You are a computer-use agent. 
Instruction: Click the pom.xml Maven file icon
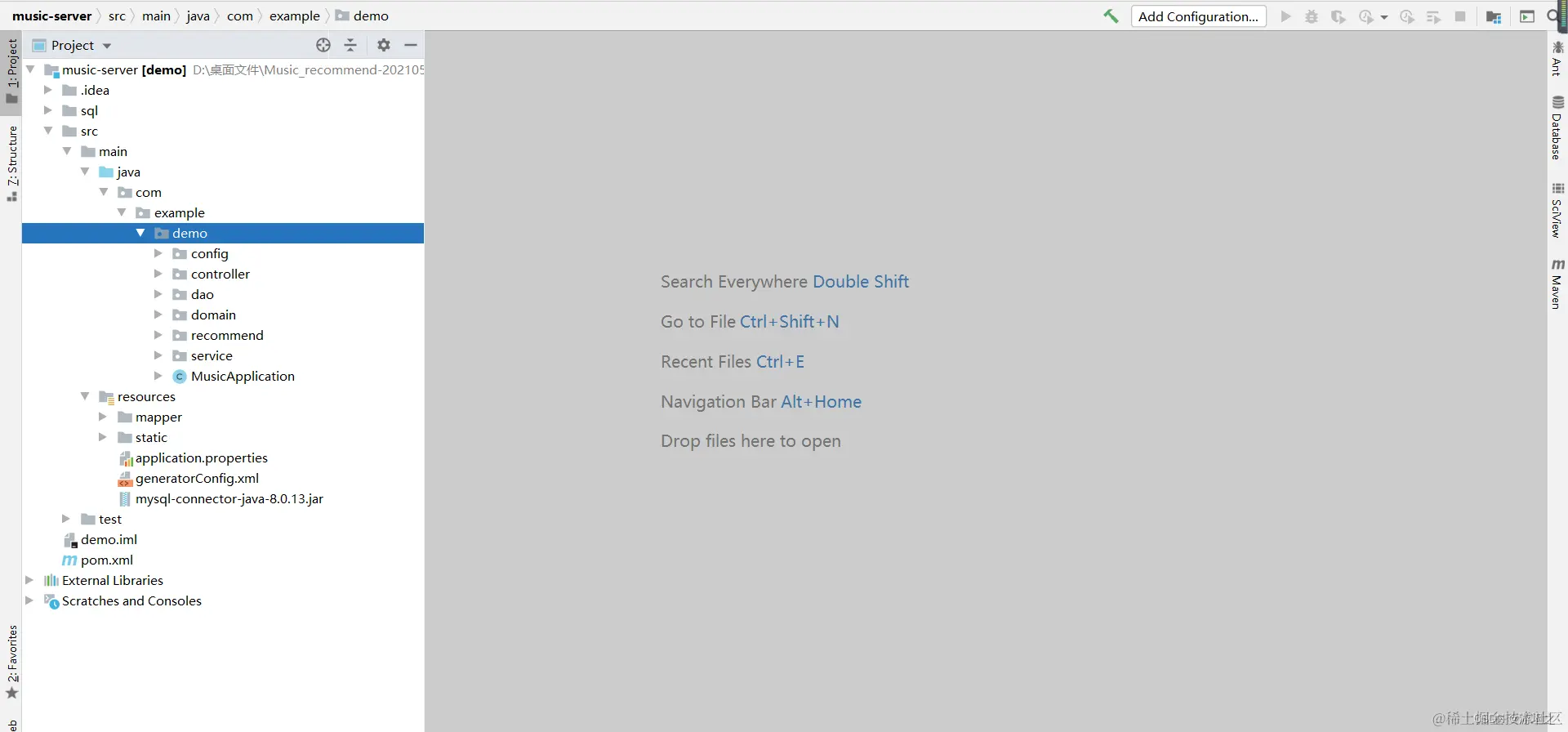[x=70, y=560]
